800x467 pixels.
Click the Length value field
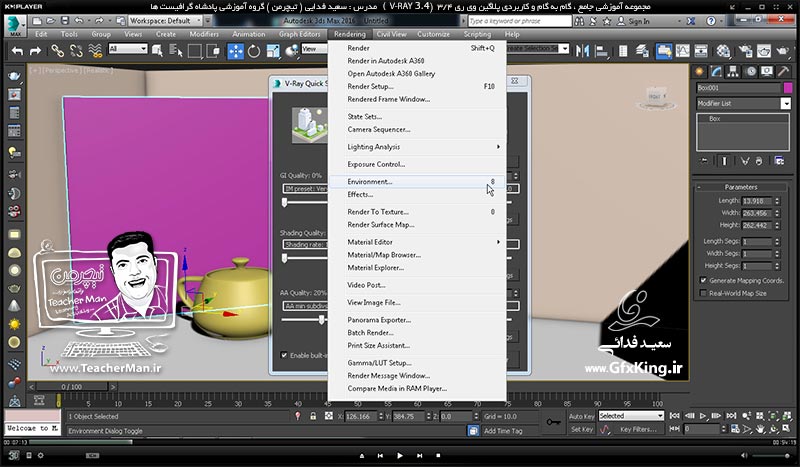pos(757,201)
